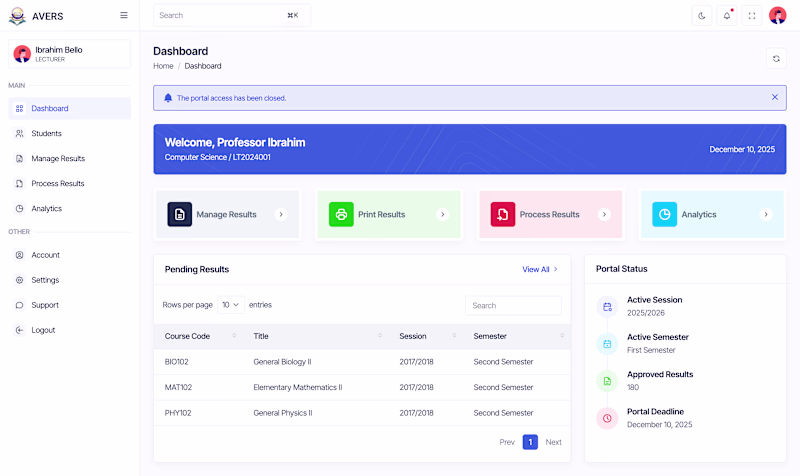The image size is (800, 476).
Task: Click Support sidebar chat bubble icon
Action: (19, 305)
